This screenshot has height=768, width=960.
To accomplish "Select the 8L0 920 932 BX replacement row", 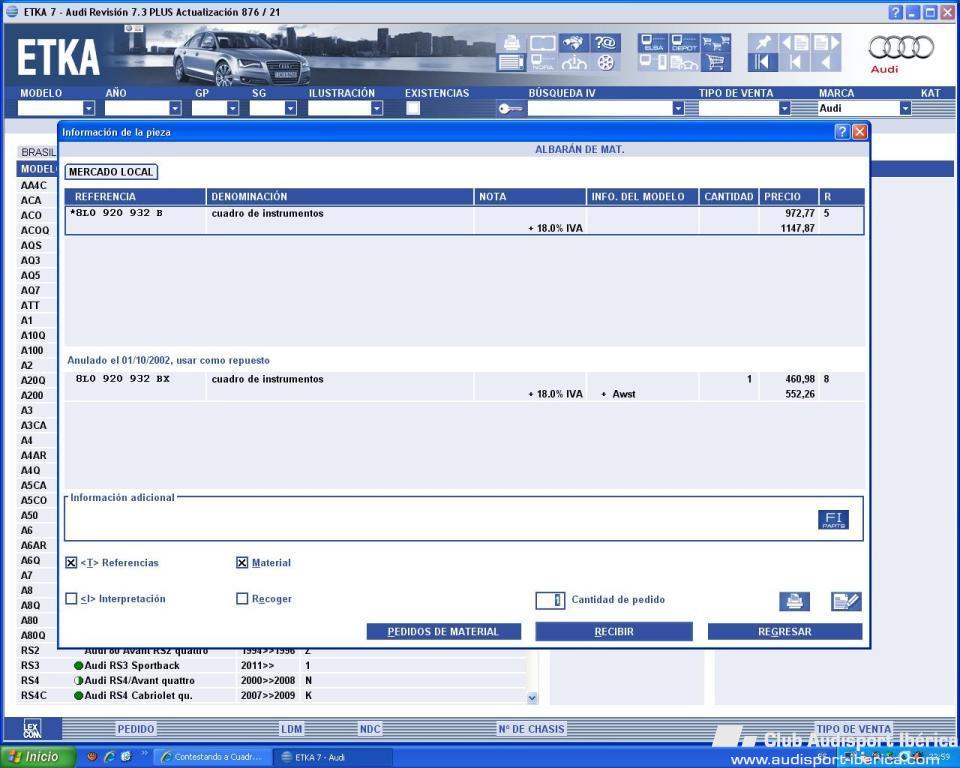I will (465, 386).
